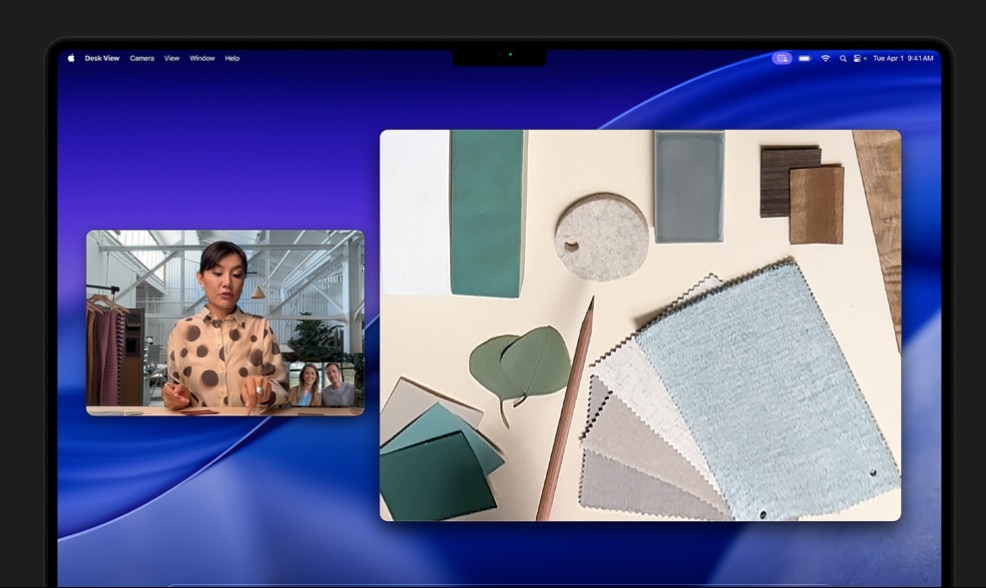Click the video effects icon in menu bar
986x588 pixels.
[782, 58]
